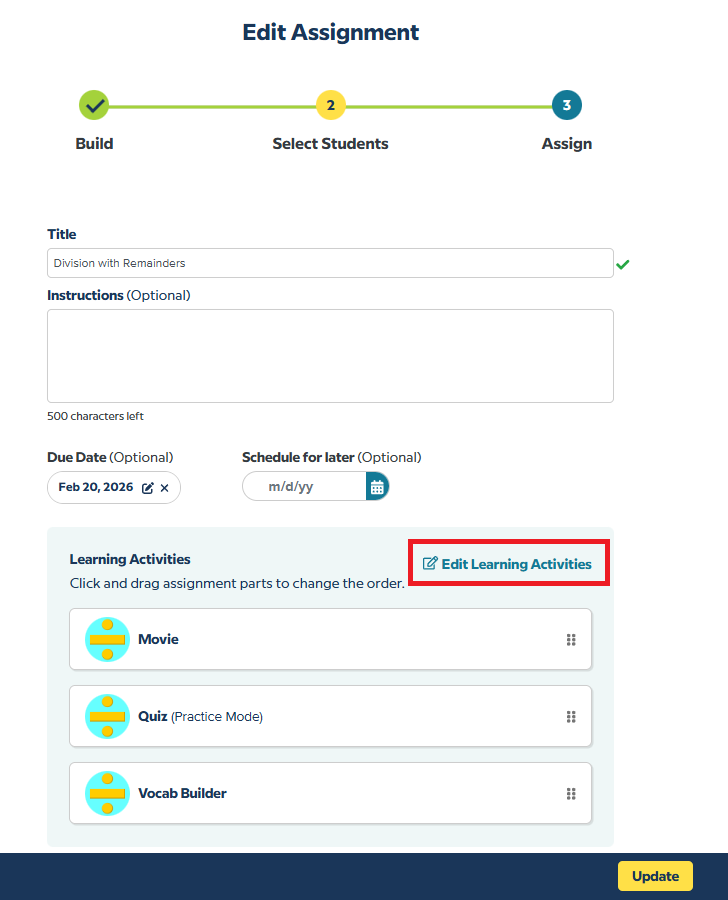728x900 pixels.
Task: Click the Build step checkmark circle
Action: tap(94, 104)
